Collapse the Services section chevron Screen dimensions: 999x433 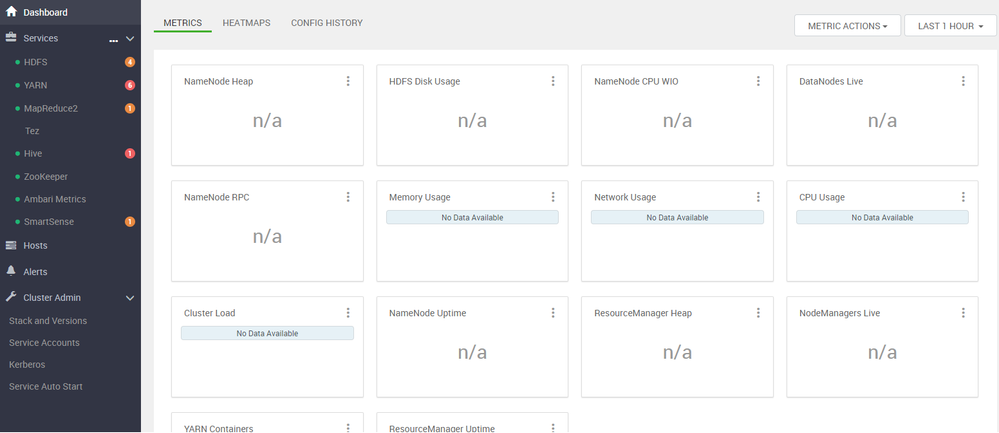pos(129,39)
